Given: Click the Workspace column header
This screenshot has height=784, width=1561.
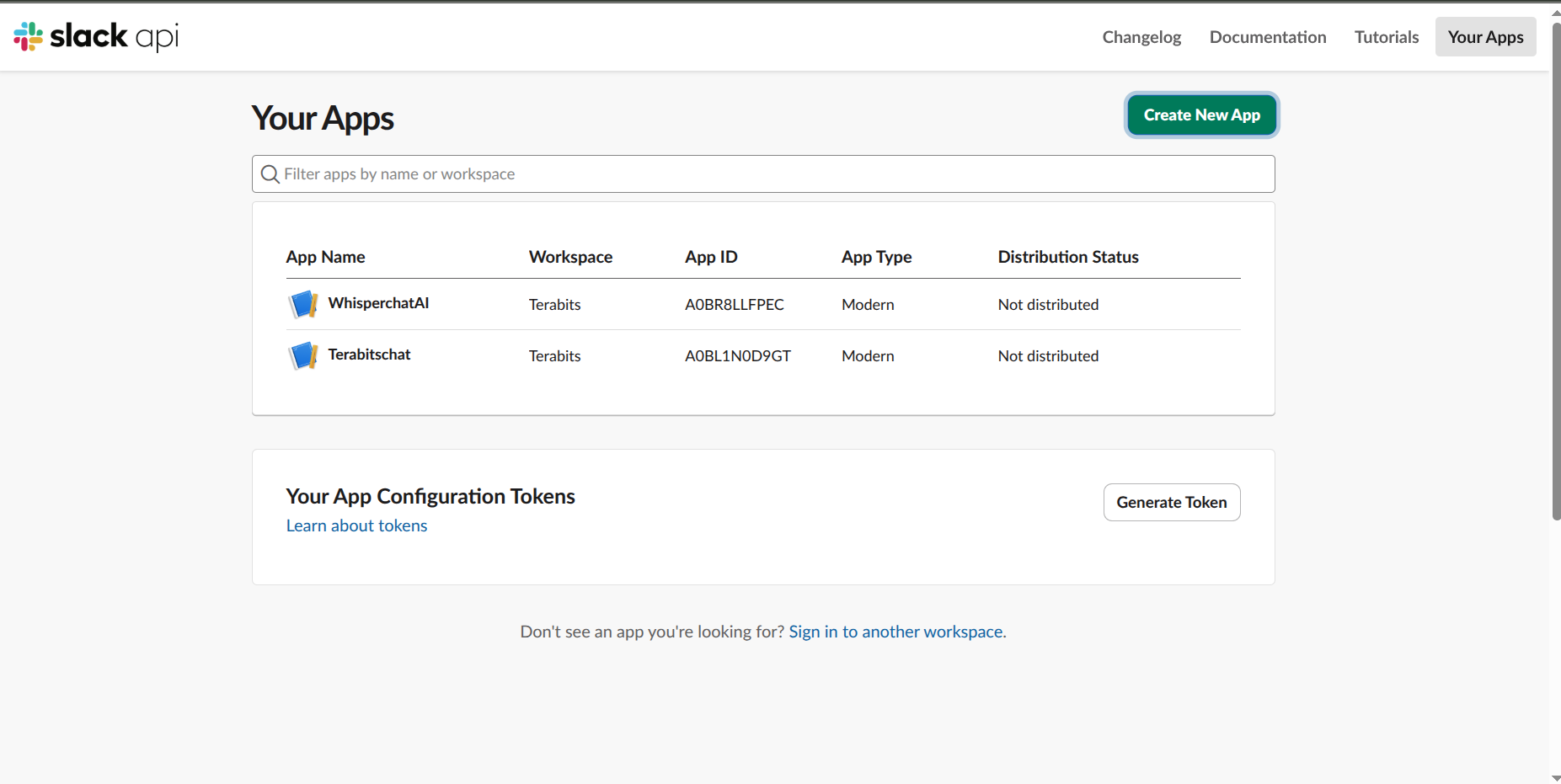Looking at the screenshot, I should click(570, 257).
